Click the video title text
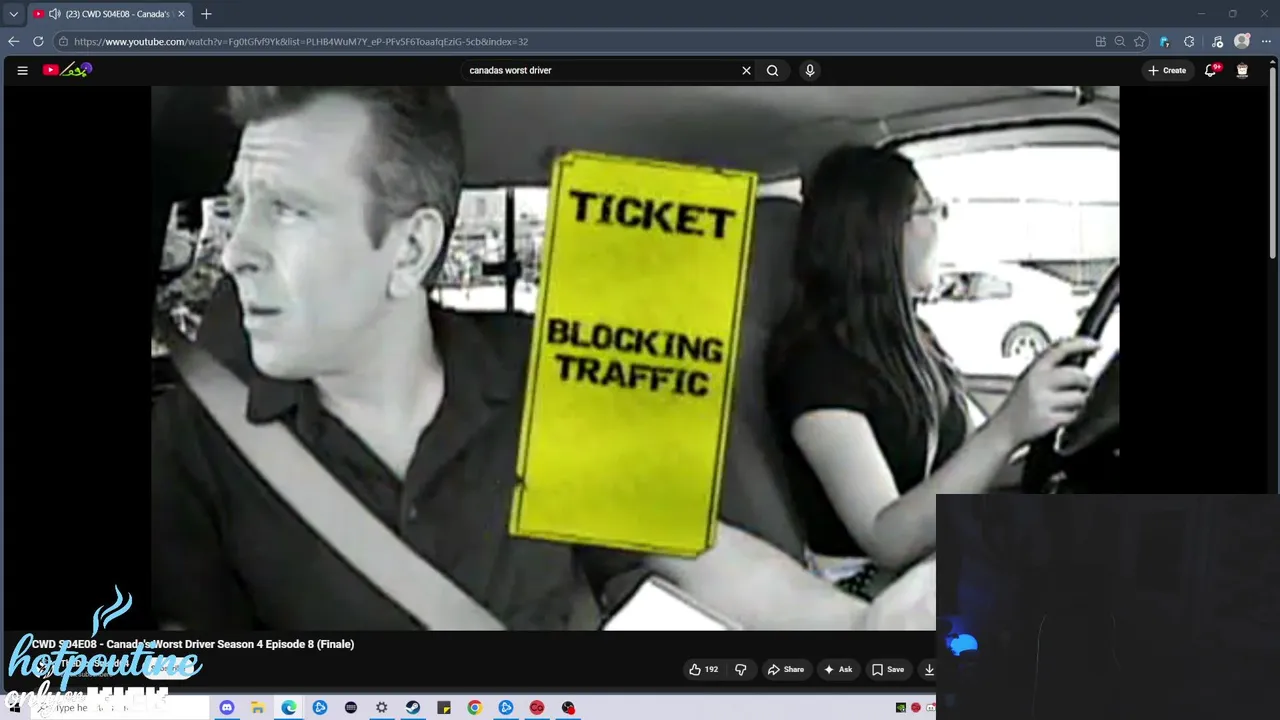This screenshot has width=1280, height=720. tap(193, 644)
